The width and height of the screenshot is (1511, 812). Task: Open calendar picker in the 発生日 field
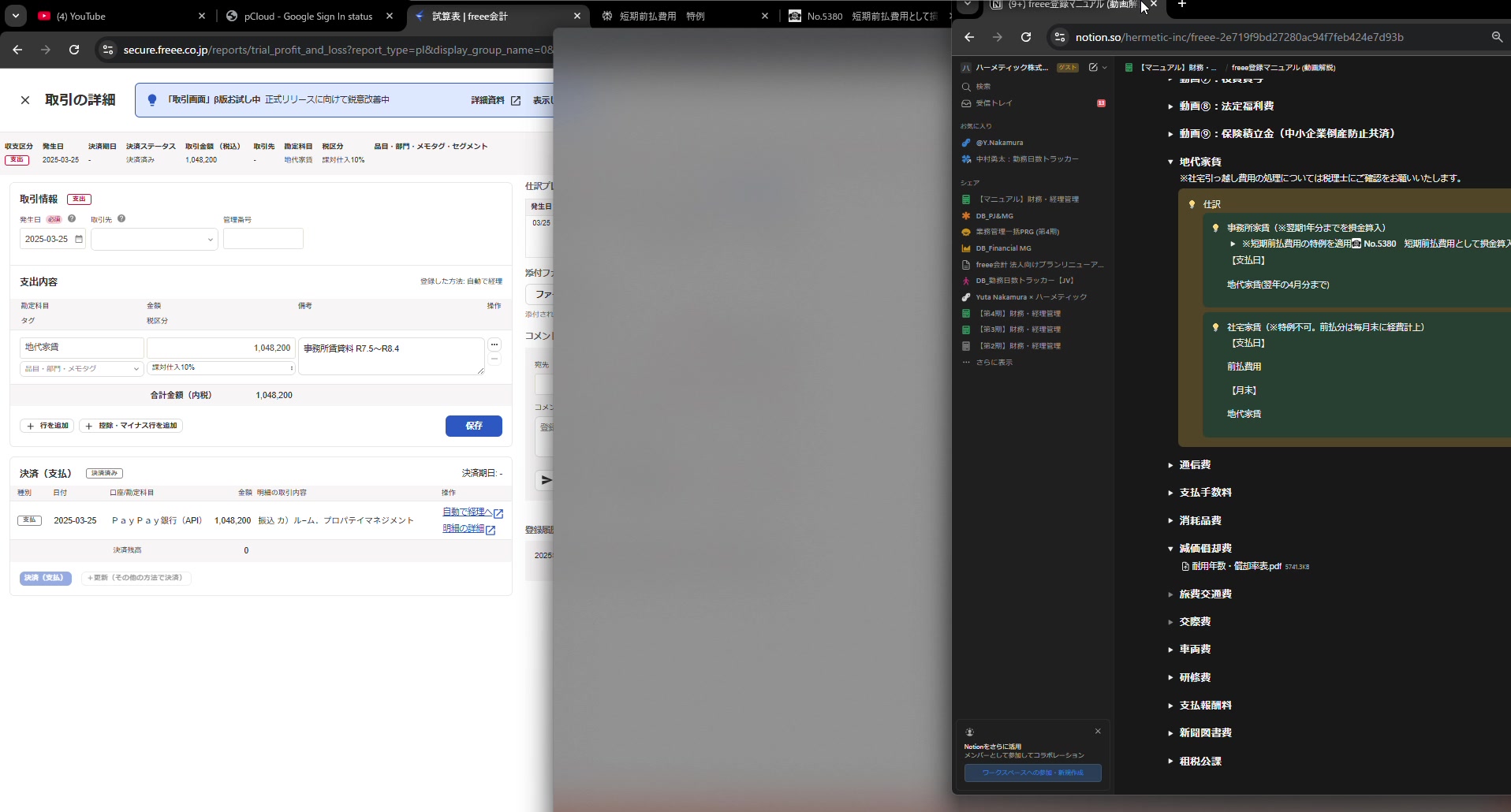point(79,240)
